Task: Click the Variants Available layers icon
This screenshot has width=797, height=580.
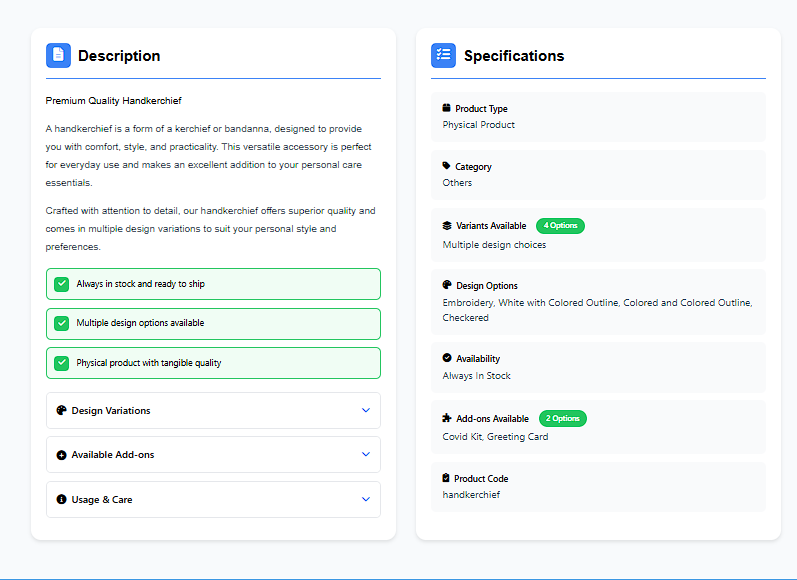Action: pos(447,226)
